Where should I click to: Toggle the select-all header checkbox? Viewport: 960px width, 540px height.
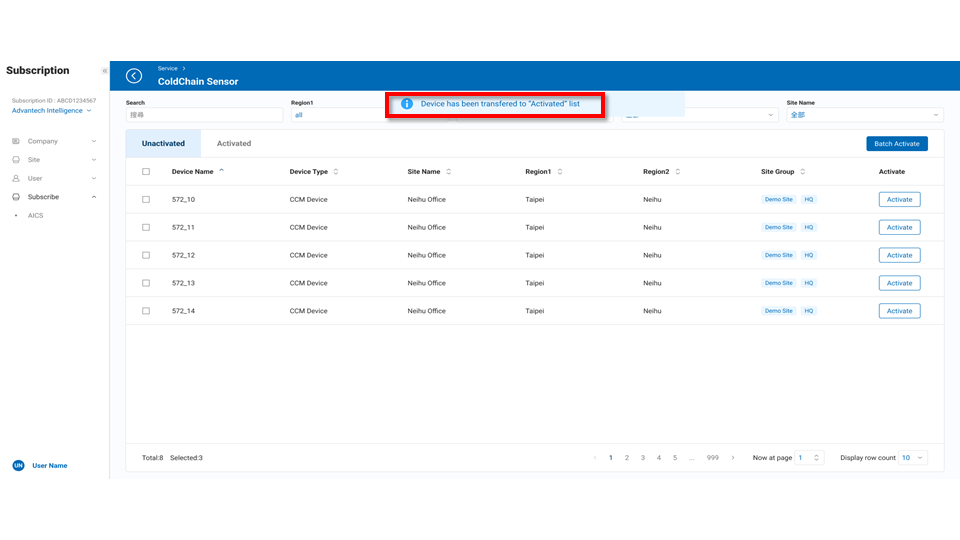pos(146,172)
